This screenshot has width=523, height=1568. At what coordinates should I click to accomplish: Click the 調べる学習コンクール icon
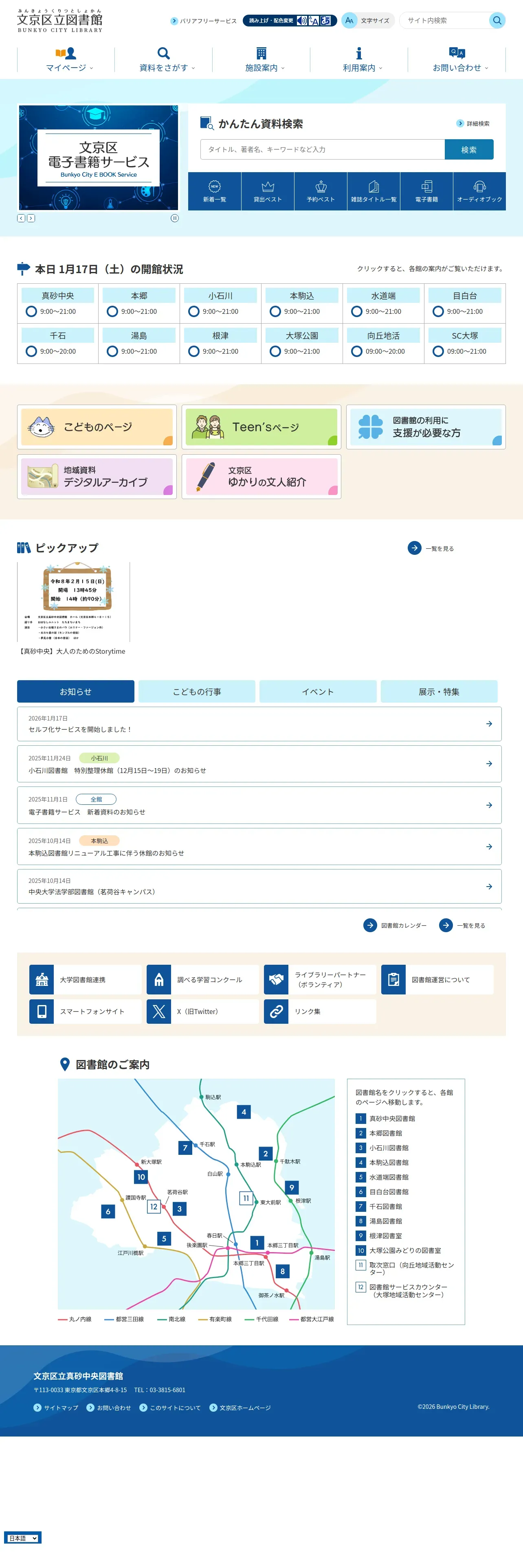click(159, 980)
